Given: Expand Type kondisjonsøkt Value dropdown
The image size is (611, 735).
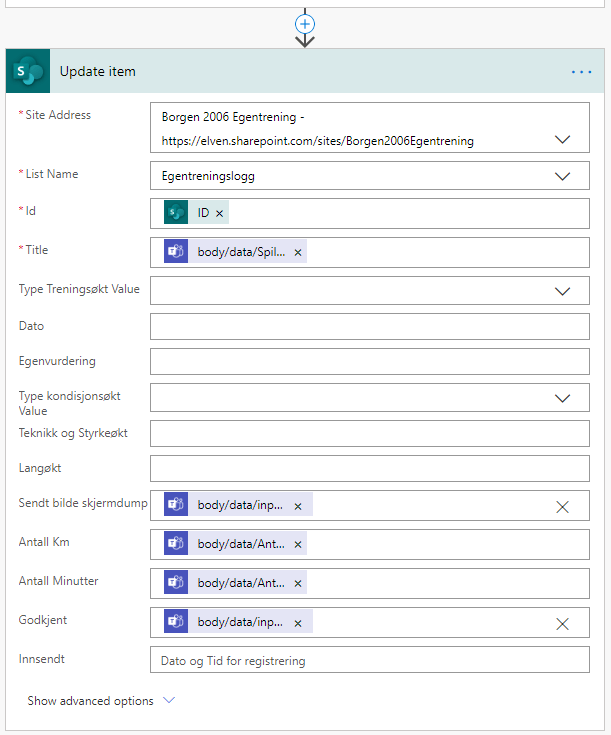Looking at the screenshot, I should click(x=562, y=398).
